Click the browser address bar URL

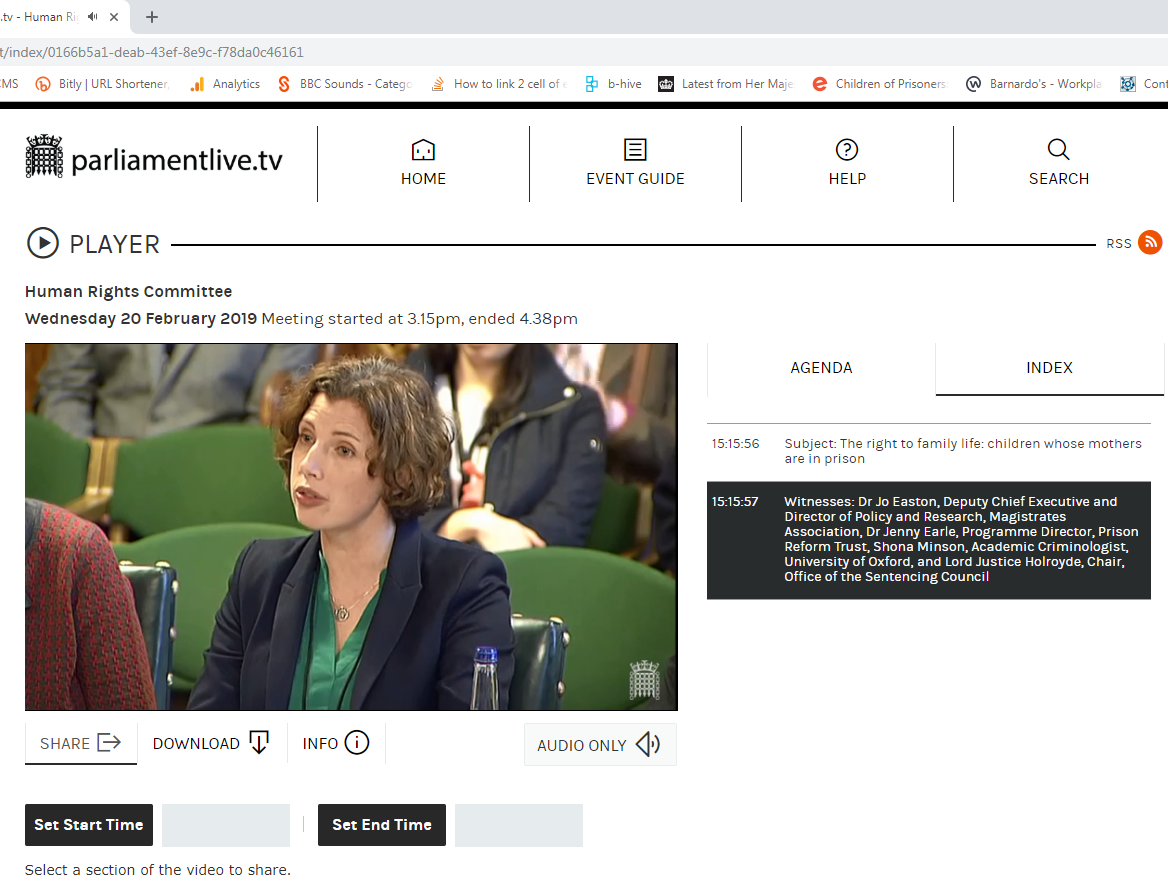click(152, 52)
